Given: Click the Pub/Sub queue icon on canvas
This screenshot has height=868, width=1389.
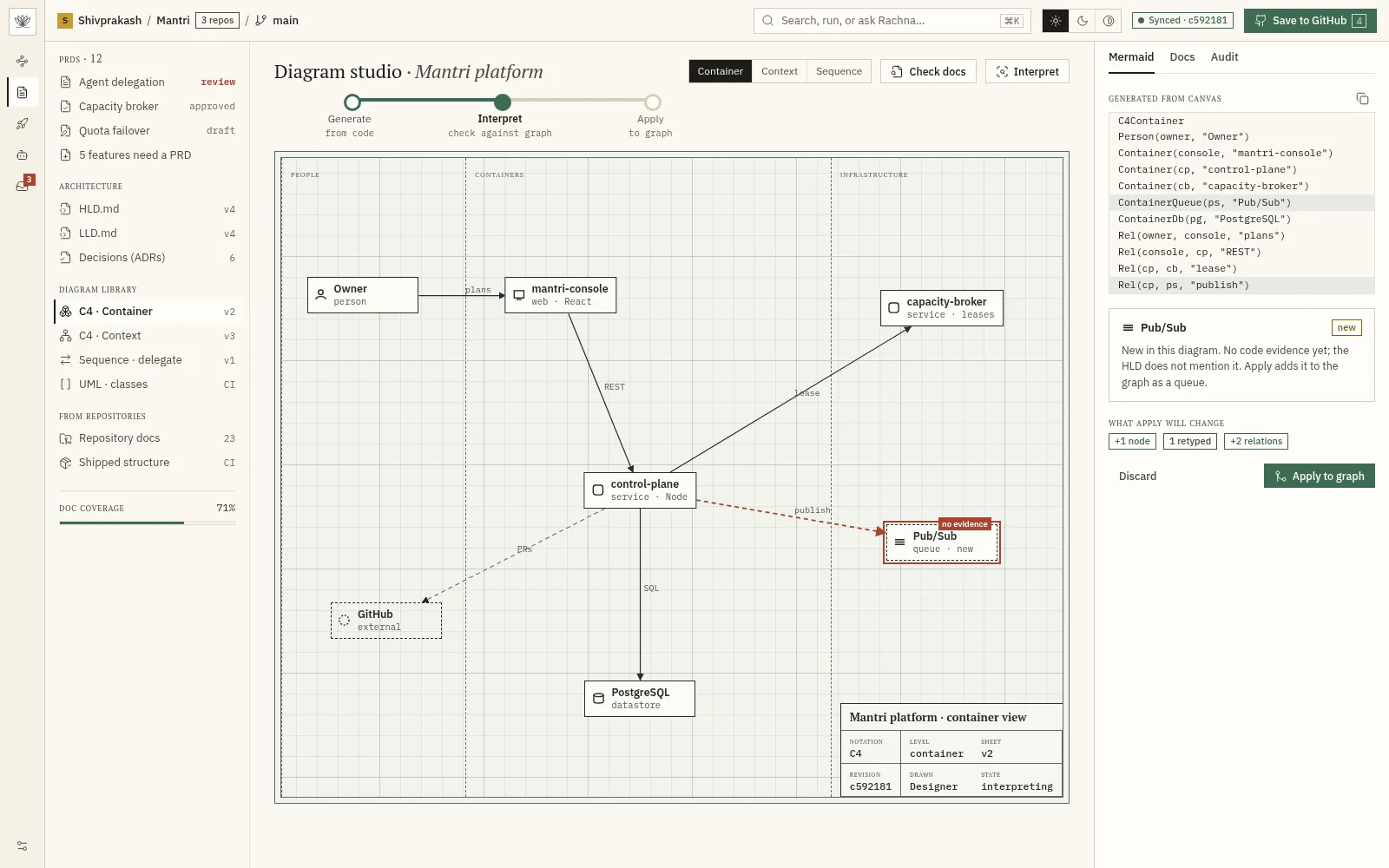Looking at the screenshot, I should [x=899, y=542].
